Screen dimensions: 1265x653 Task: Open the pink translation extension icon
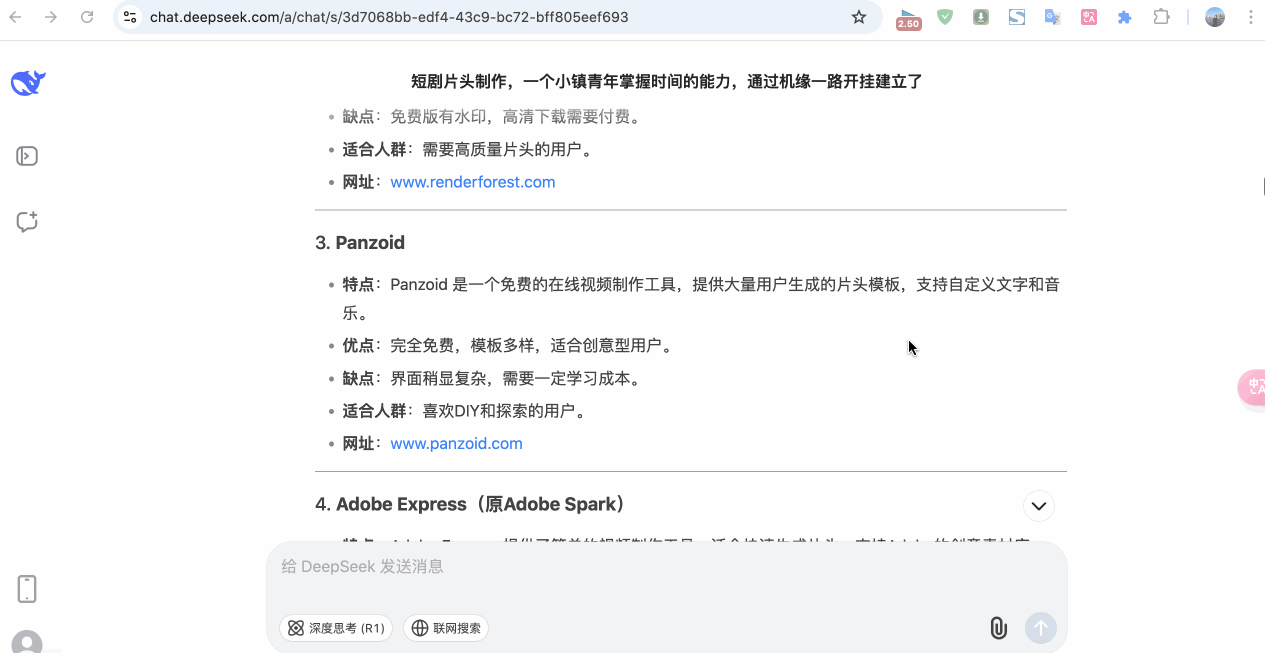[1089, 17]
